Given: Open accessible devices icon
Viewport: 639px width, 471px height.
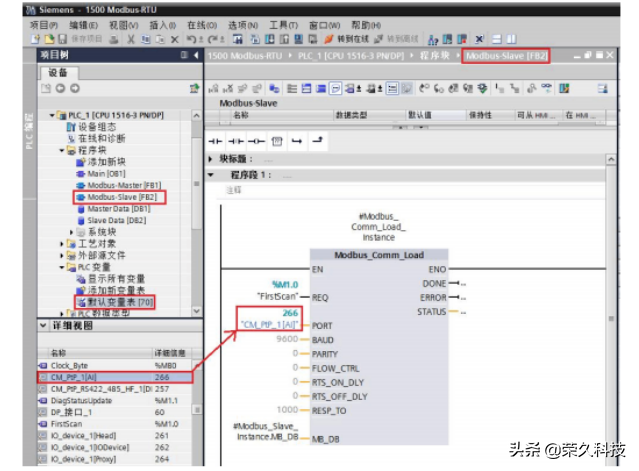Looking at the screenshot, I should (433, 40).
